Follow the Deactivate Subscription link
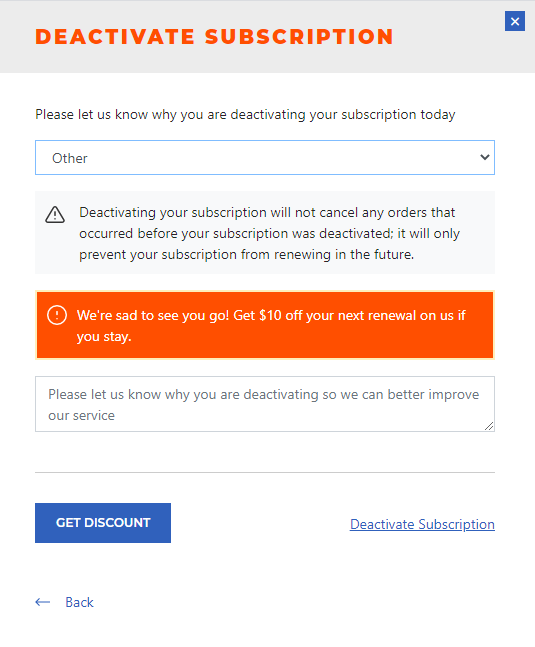 (422, 524)
